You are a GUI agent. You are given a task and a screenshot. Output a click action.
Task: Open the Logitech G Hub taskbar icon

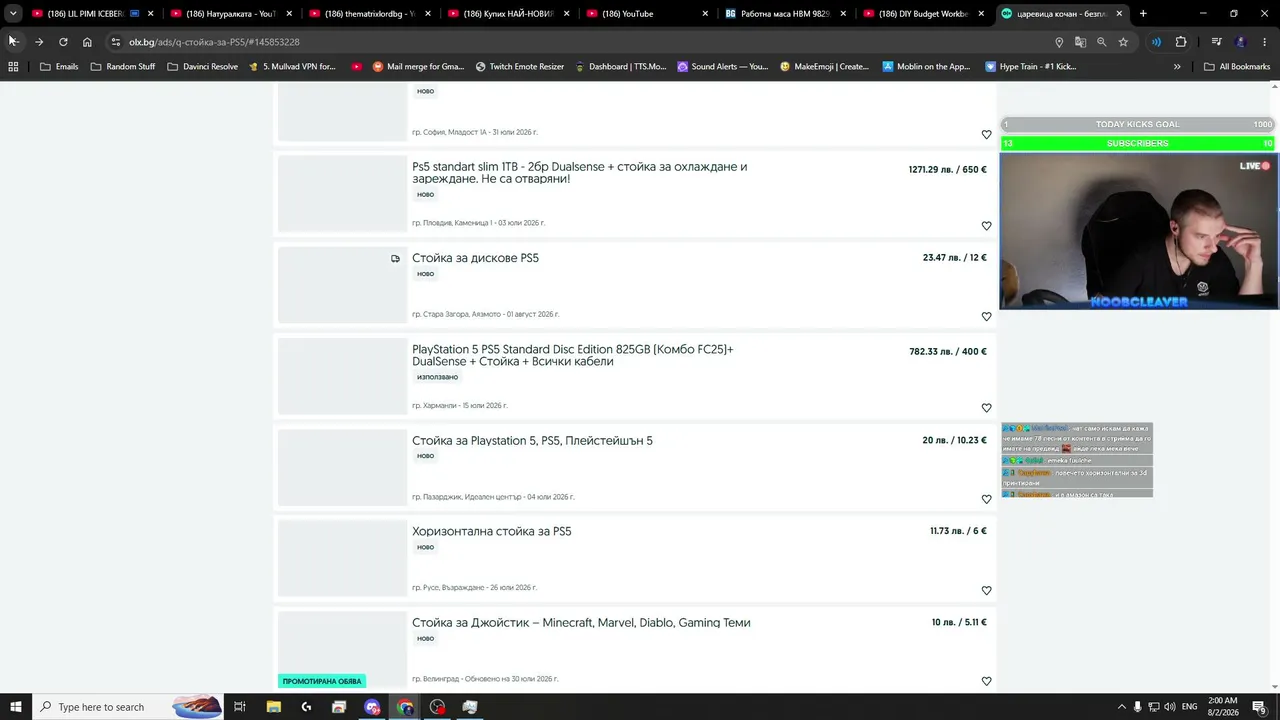[x=306, y=707]
